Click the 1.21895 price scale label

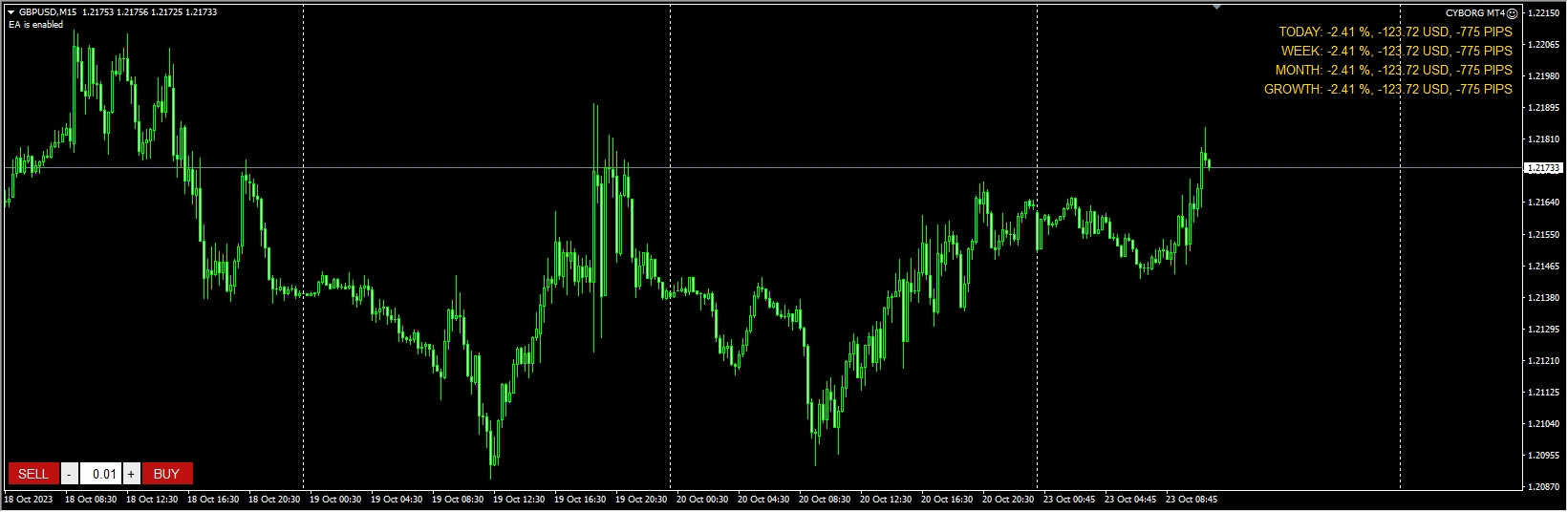tap(1544, 108)
